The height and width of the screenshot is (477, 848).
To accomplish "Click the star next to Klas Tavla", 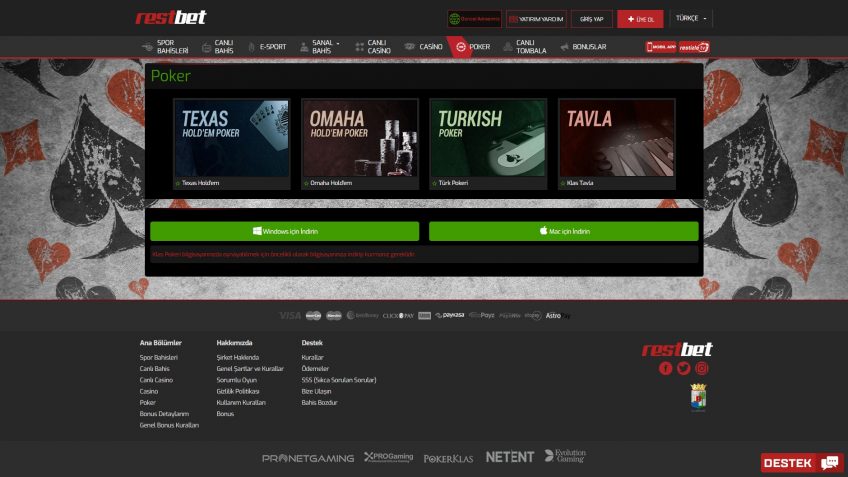I will click(562, 183).
